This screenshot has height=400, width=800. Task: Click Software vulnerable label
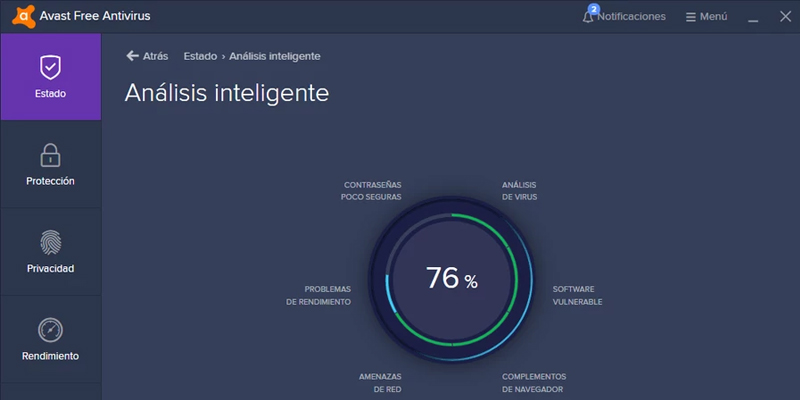(x=577, y=295)
